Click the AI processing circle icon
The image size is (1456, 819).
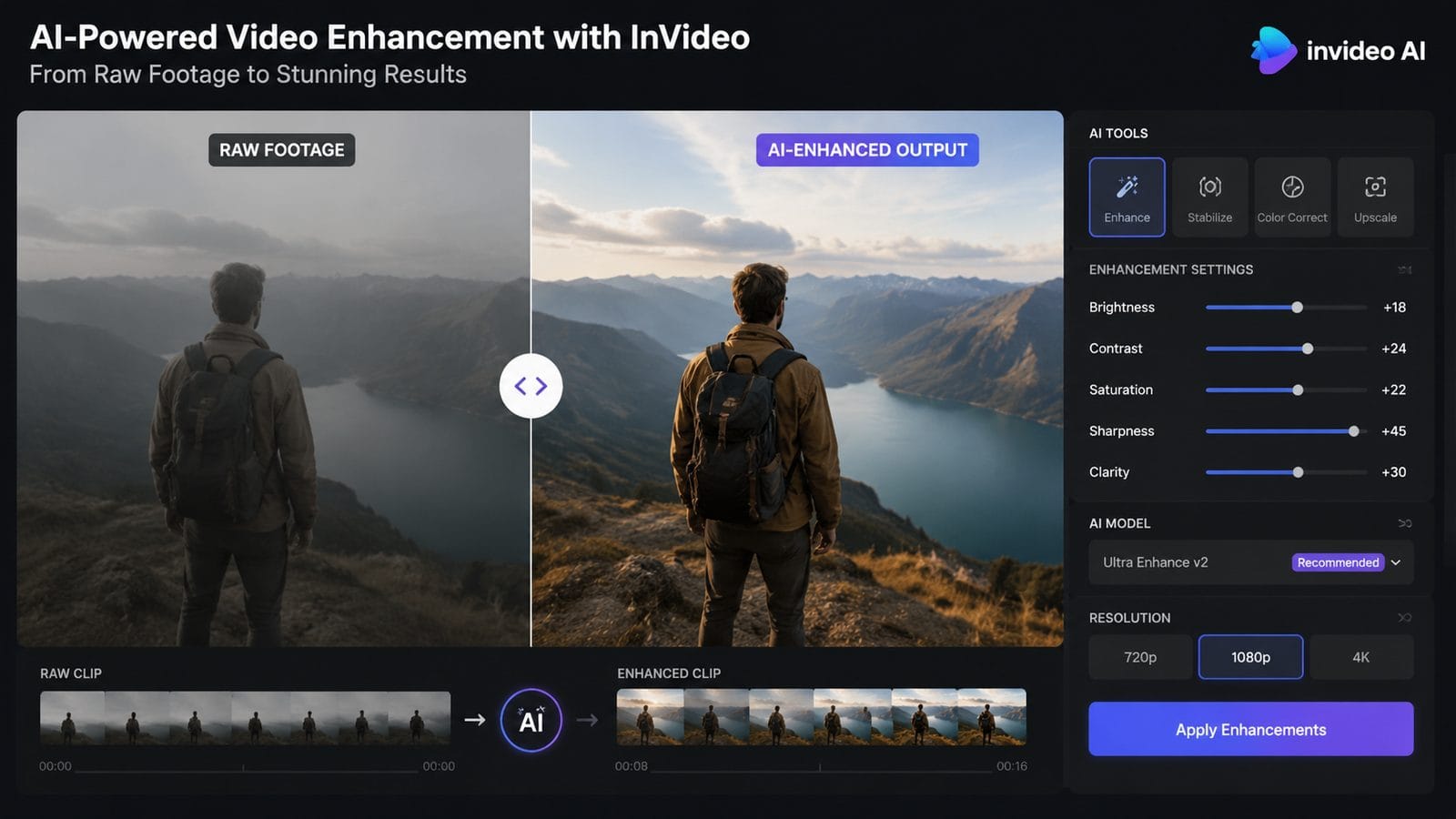coord(531,721)
